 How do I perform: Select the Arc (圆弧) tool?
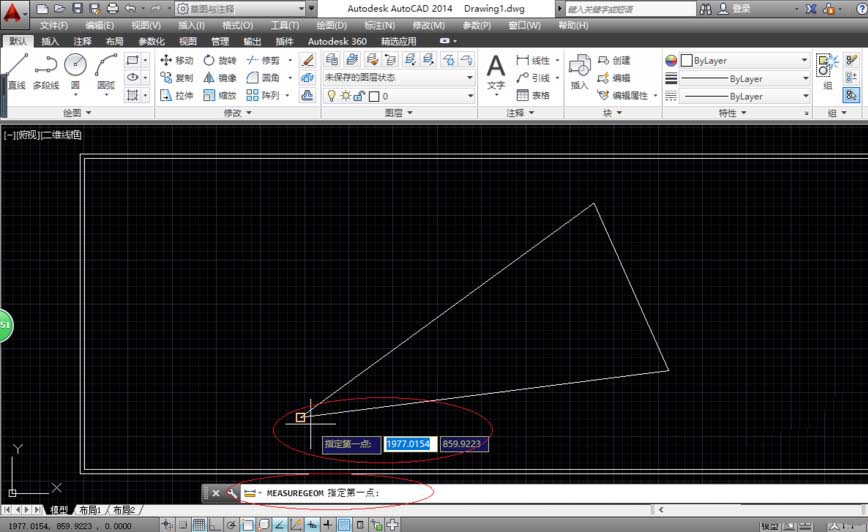106,71
